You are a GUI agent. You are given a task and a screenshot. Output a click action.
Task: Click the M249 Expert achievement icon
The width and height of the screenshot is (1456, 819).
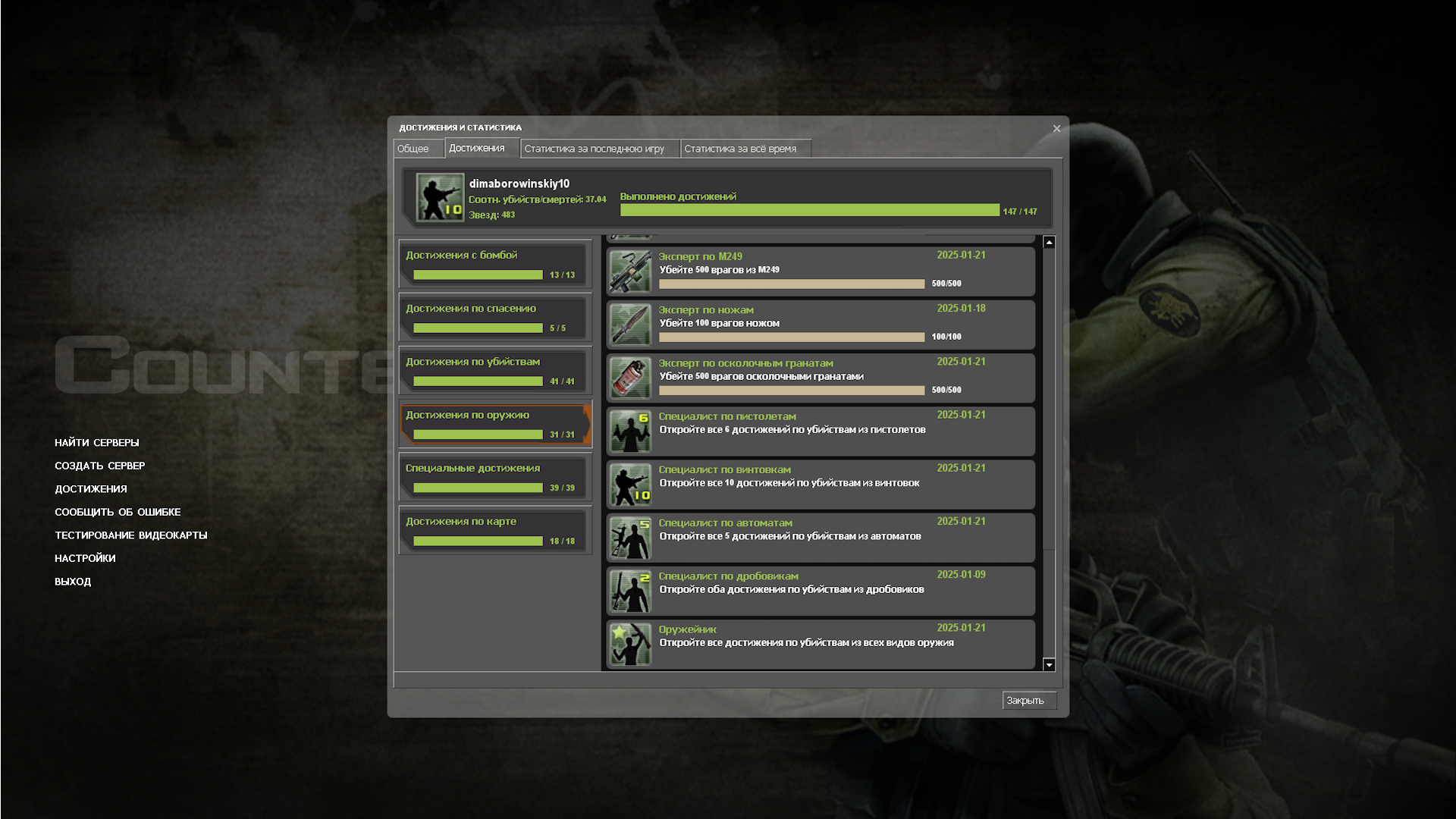click(x=630, y=271)
